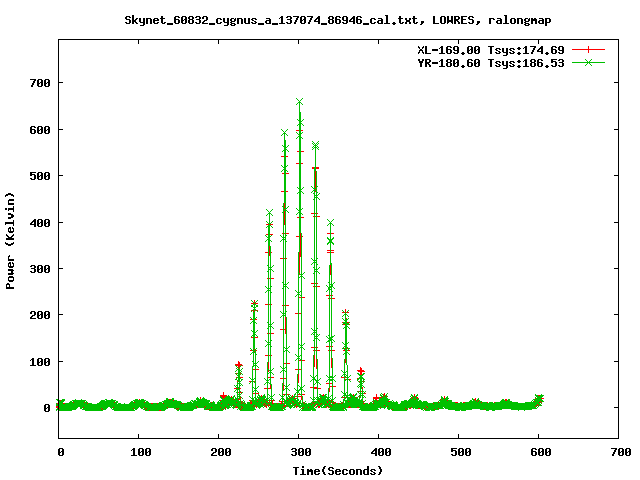640x480 pixels.
Task: Click the red plus marker atop the small peak near 225 seconds
Action: [239, 364]
